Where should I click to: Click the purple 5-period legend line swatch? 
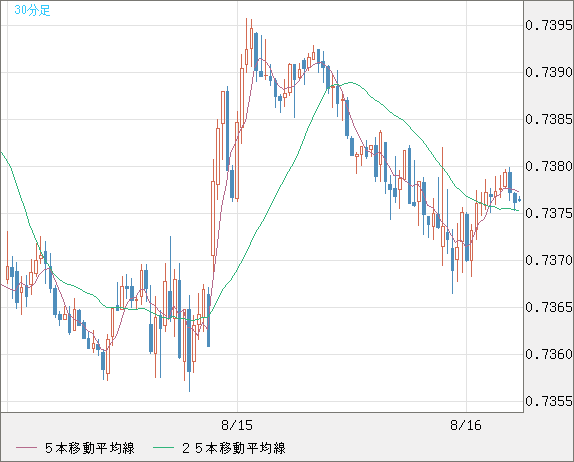coord(26,448)
